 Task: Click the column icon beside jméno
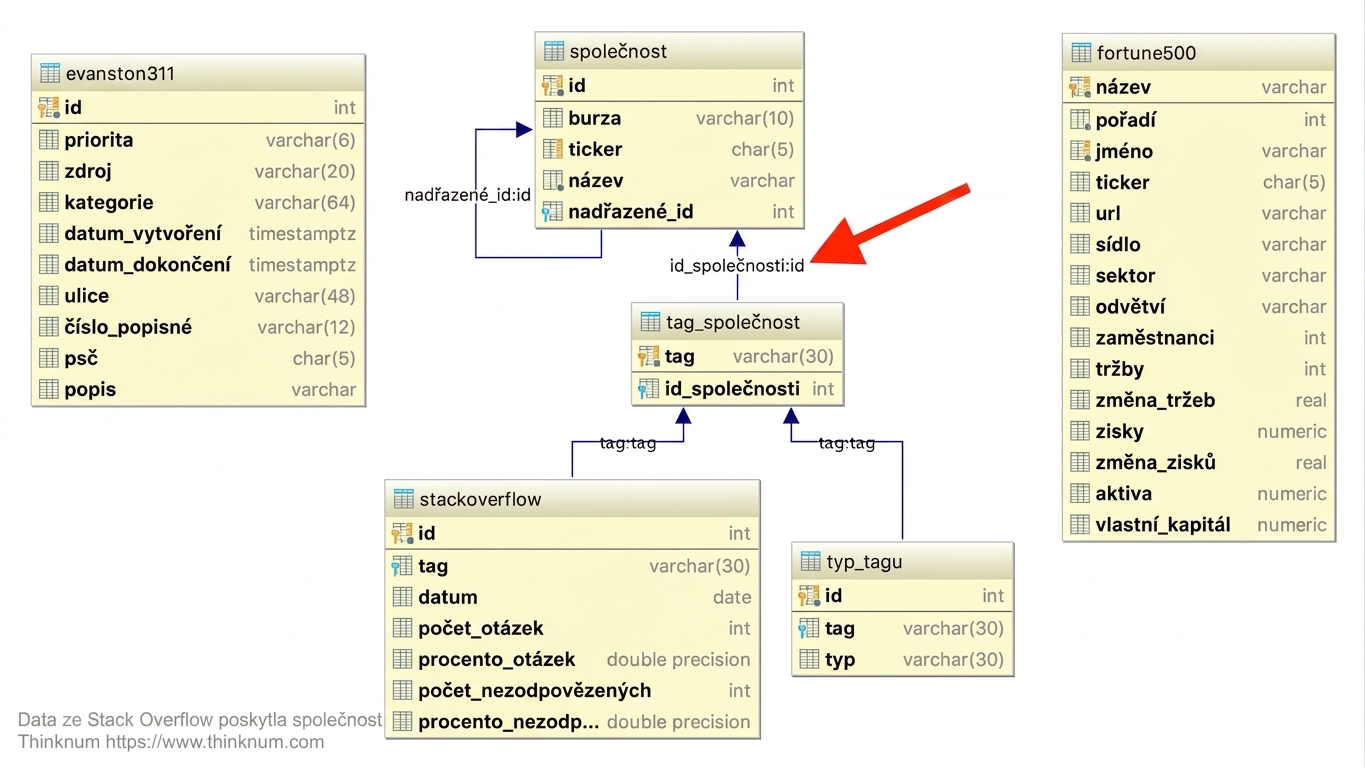pos(1080,151)
